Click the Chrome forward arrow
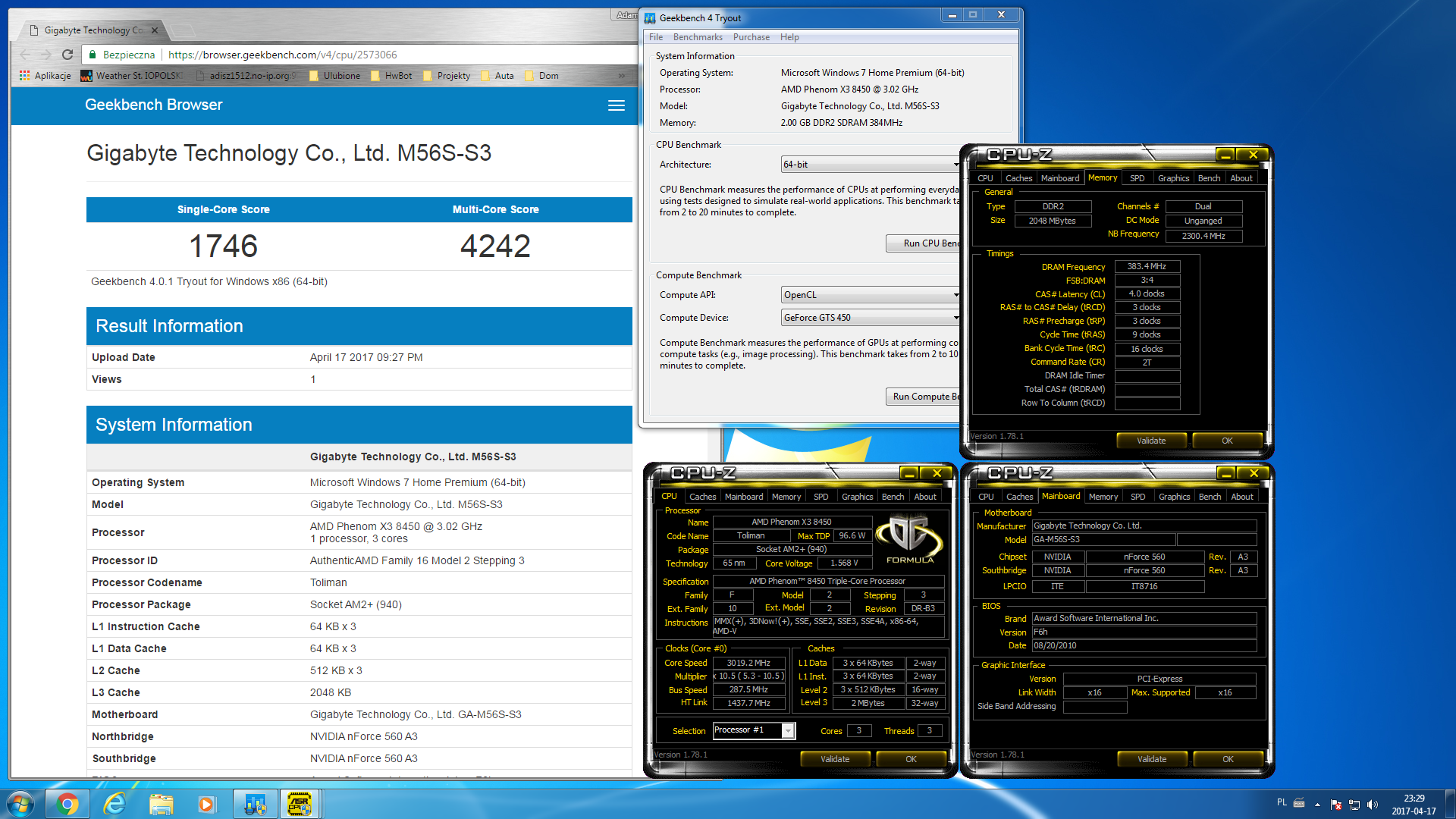The height and width of the screenshot is (819, 1456). pyautogui.click(x=45, y=55)
